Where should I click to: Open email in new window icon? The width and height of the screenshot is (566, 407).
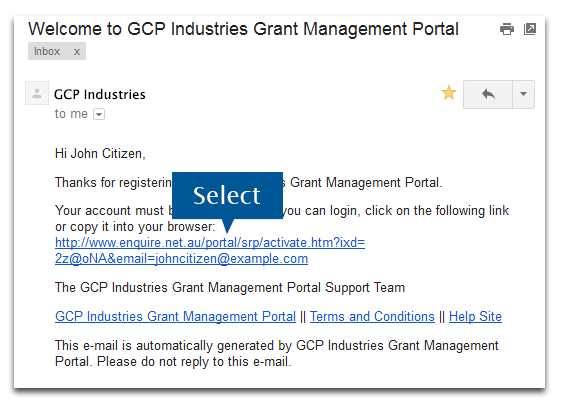(530, 29)
